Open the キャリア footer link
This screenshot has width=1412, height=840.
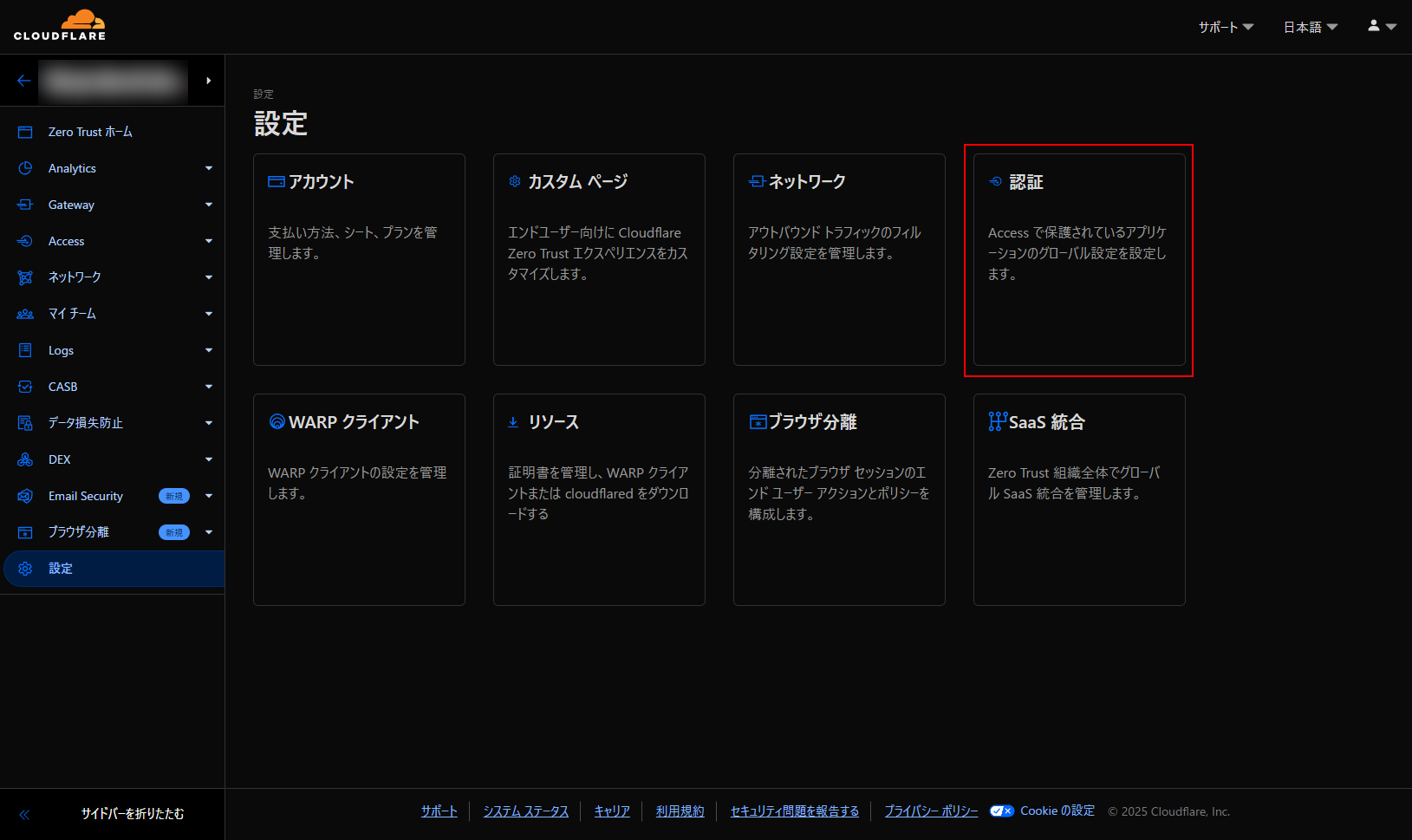coord(612,811)
